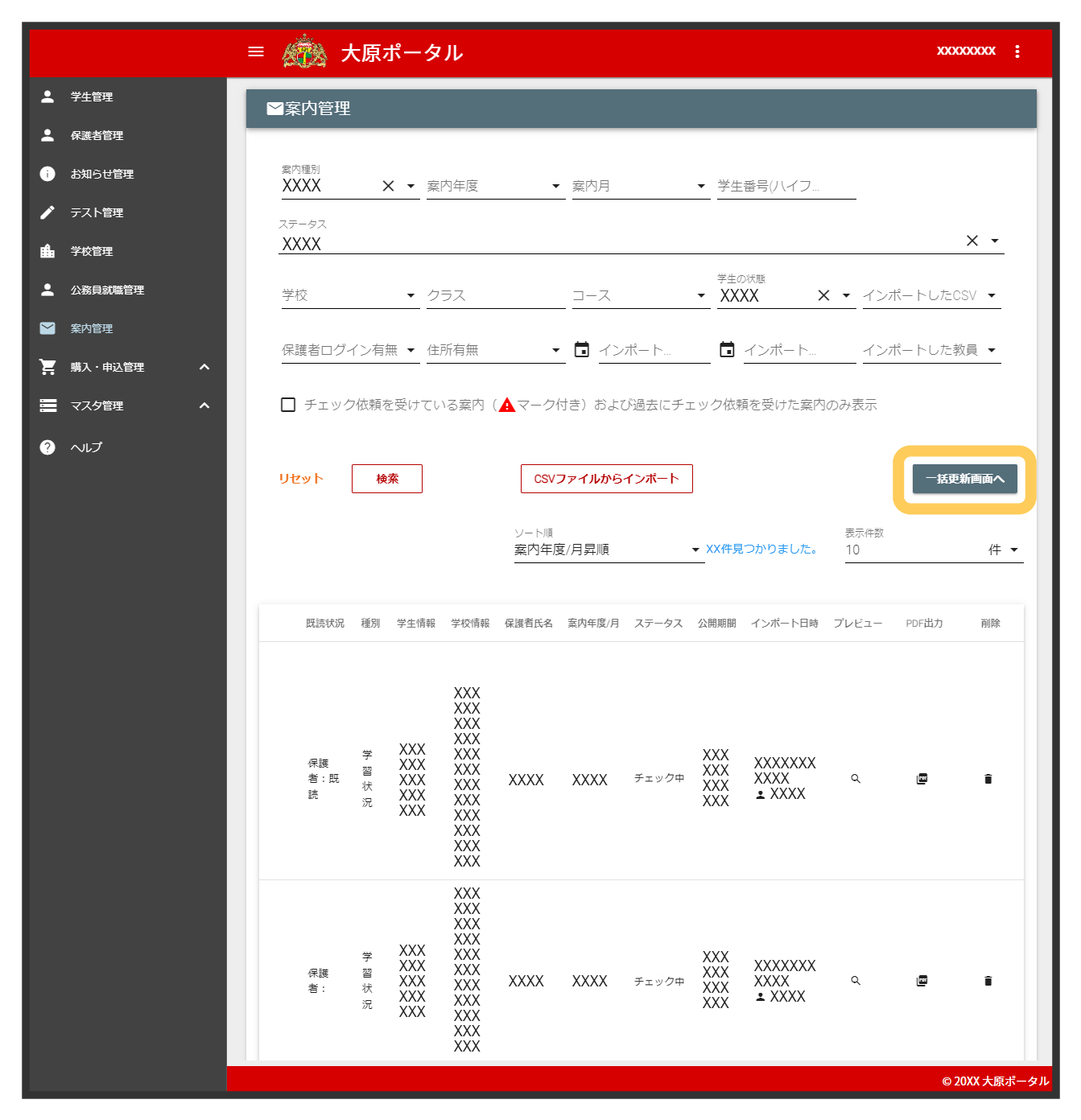1081x1120 pixels.
Task: Clear the 案内種別 selection
Action: (x=388, y=186)
